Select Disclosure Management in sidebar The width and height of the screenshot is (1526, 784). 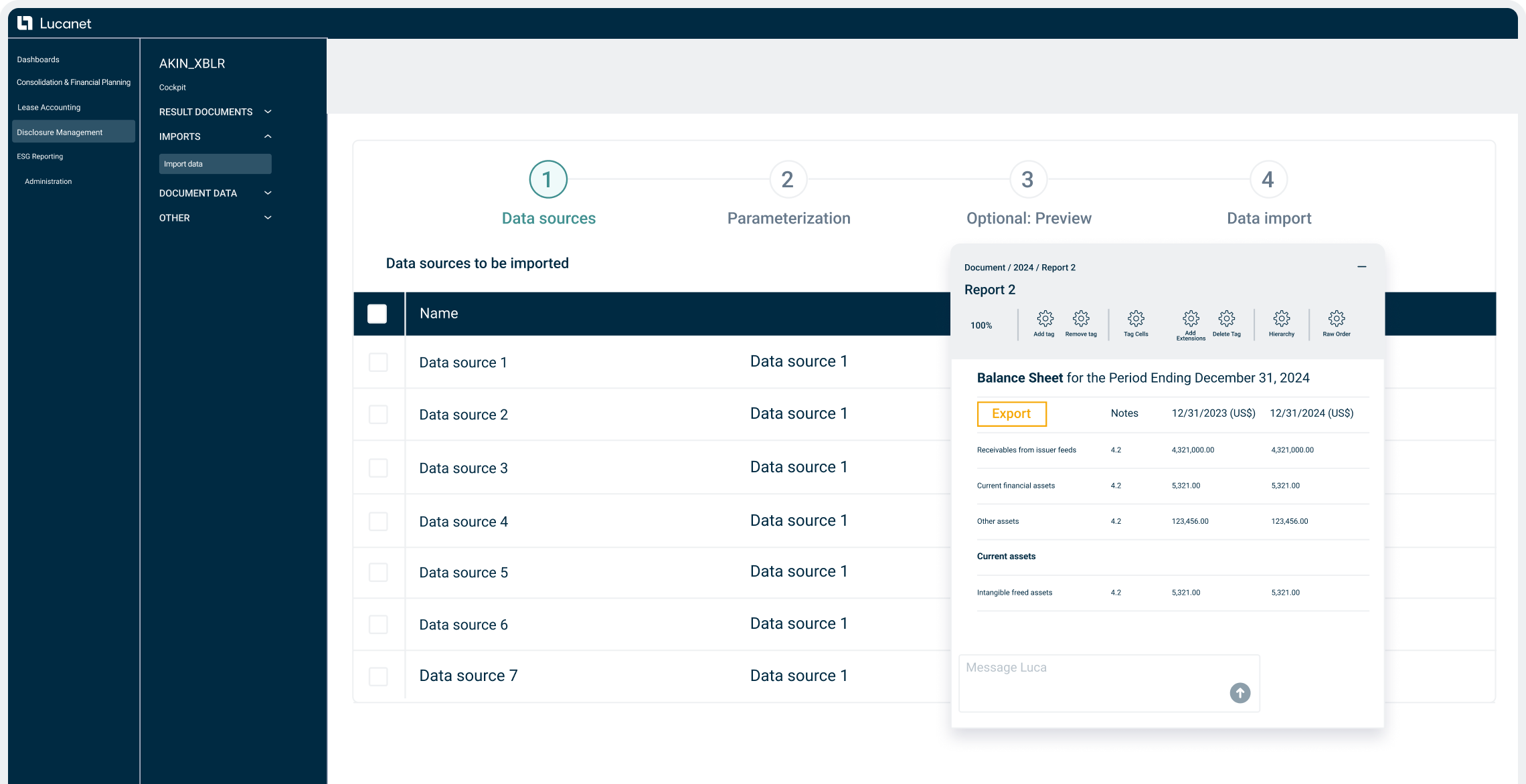(x=74, y=132)
